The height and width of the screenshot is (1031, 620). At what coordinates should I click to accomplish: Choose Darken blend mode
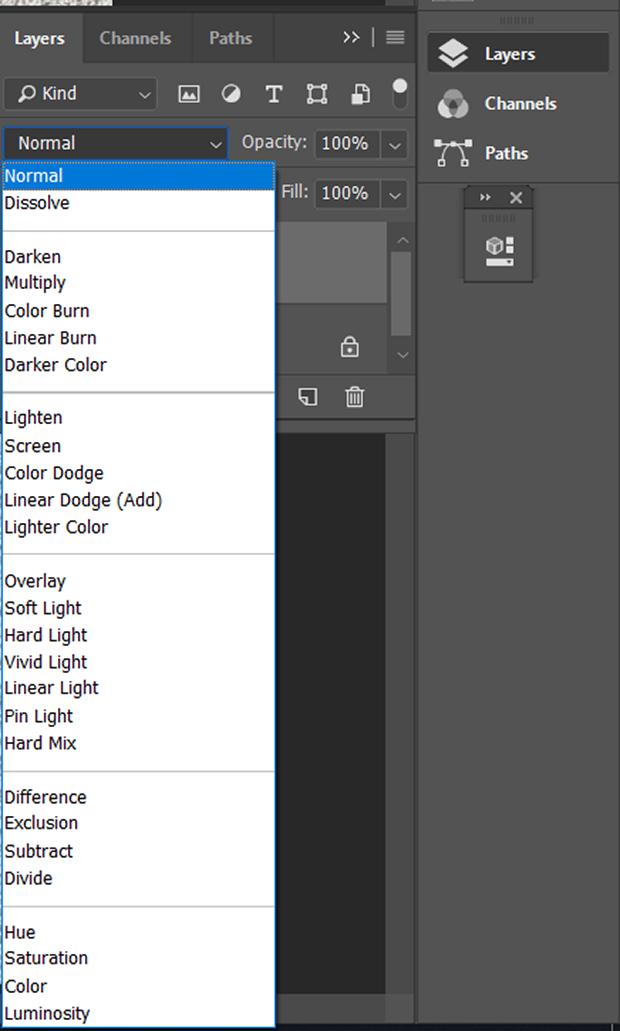[x=139, y=257]
